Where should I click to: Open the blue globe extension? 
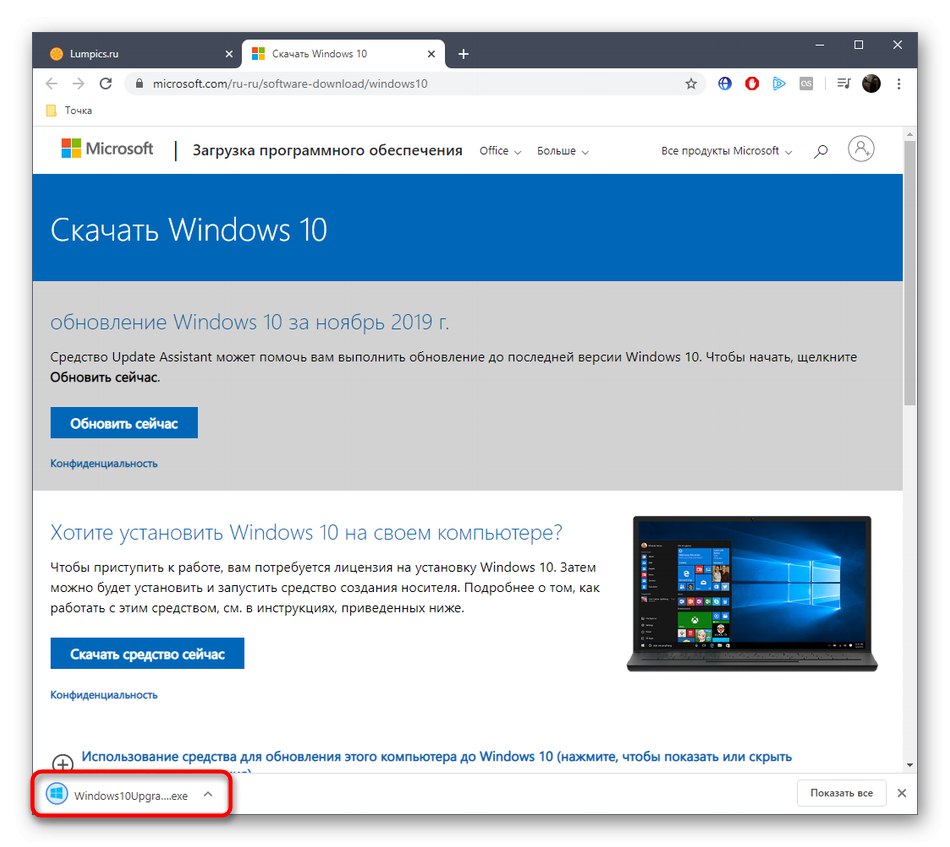coord(725,84)
